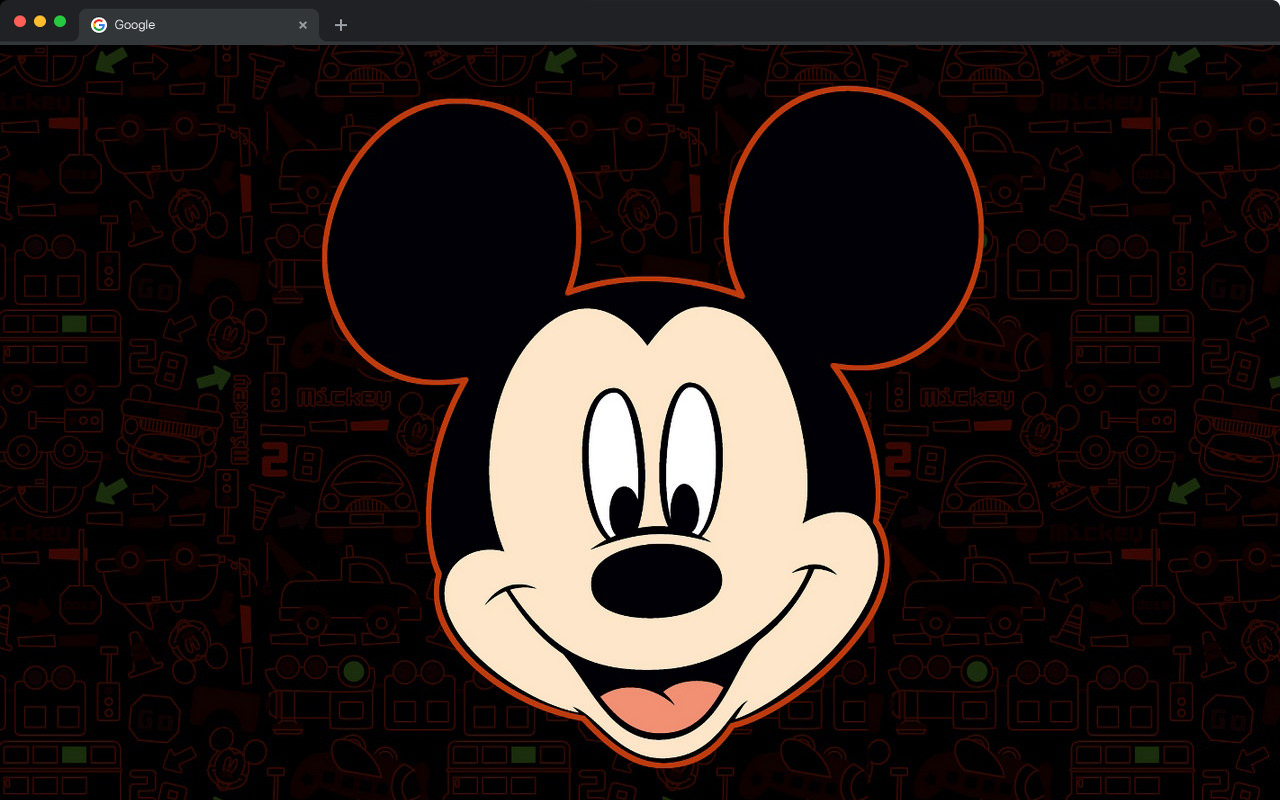Open a new tab with plus button
Screen dimensions: 1280x800
pos(341,25)
